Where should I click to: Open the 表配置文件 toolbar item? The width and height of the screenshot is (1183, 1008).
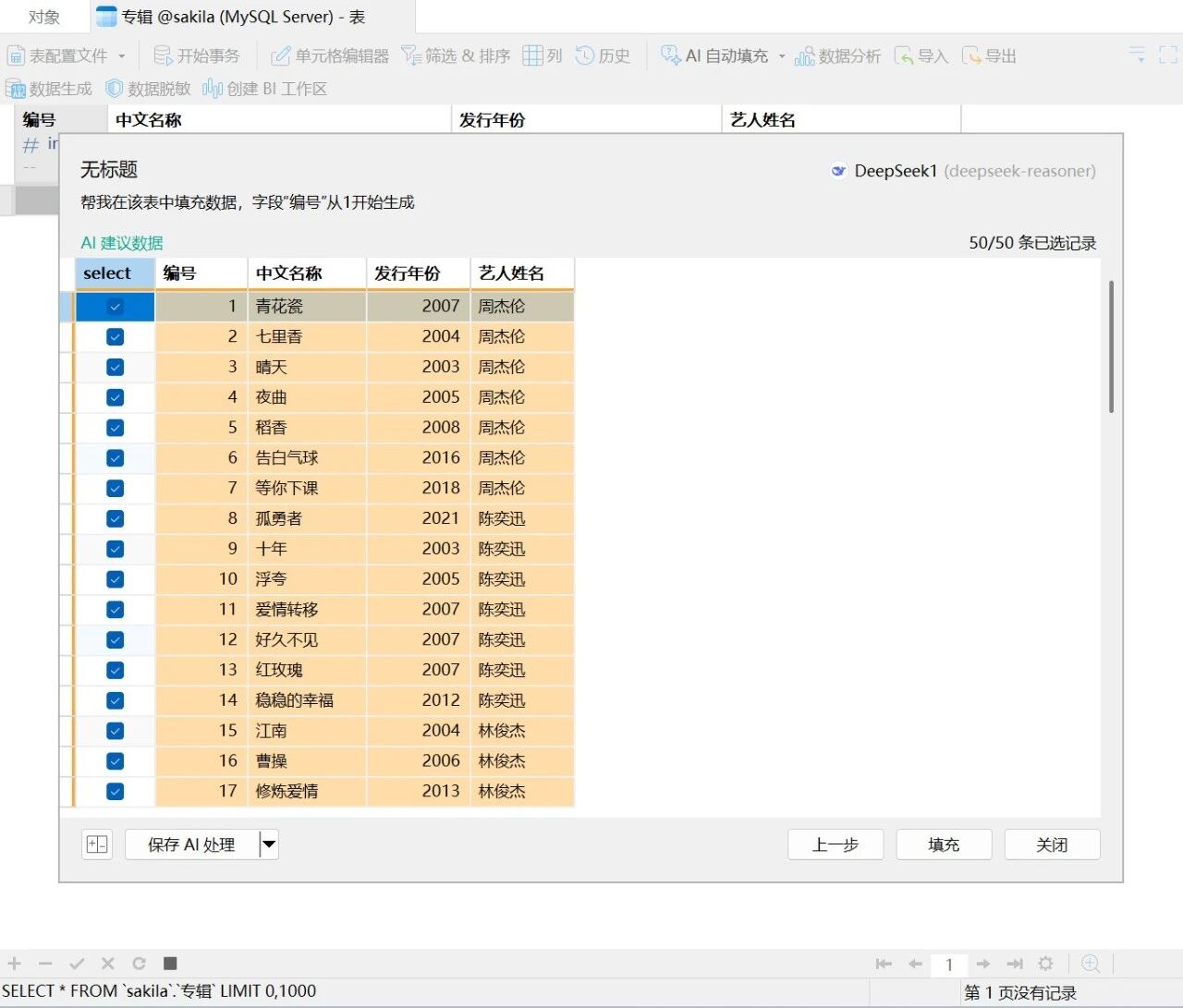click(57, 56)
